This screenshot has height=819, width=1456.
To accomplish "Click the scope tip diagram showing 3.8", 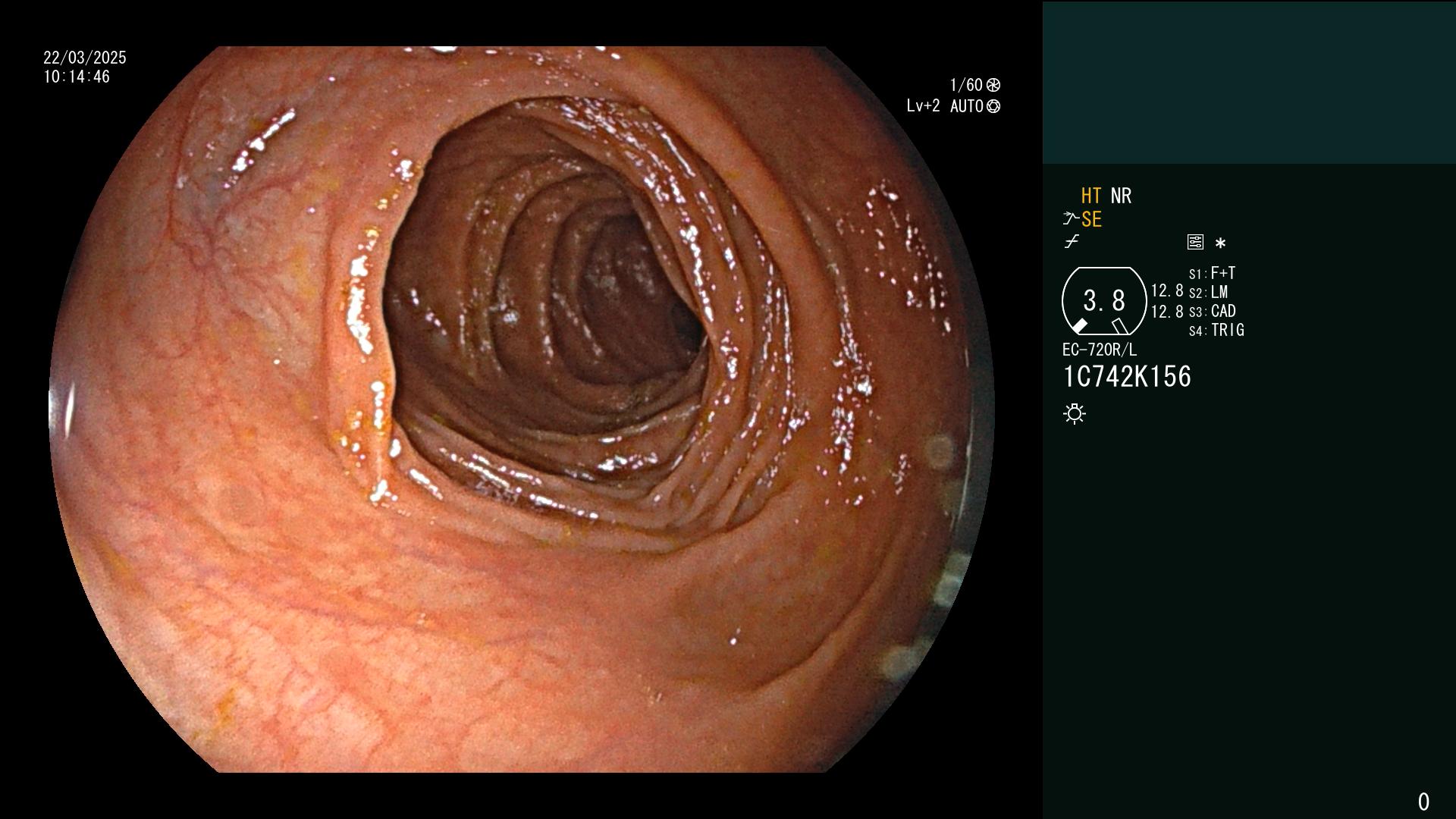I will (1104, 301).
